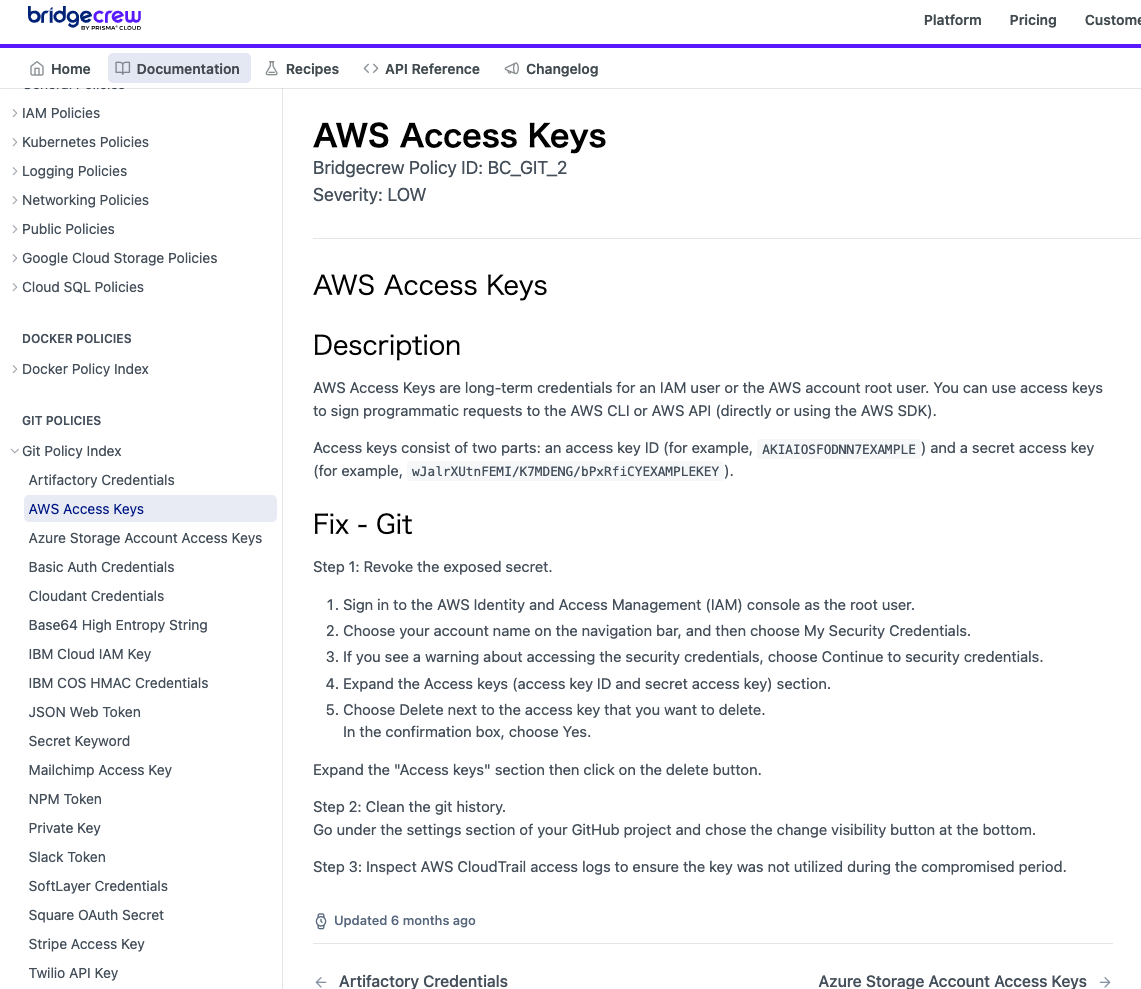1141x989 pixels.
Task: Click the GIT POLICIES sidebar heading
Action: [61, 421]
